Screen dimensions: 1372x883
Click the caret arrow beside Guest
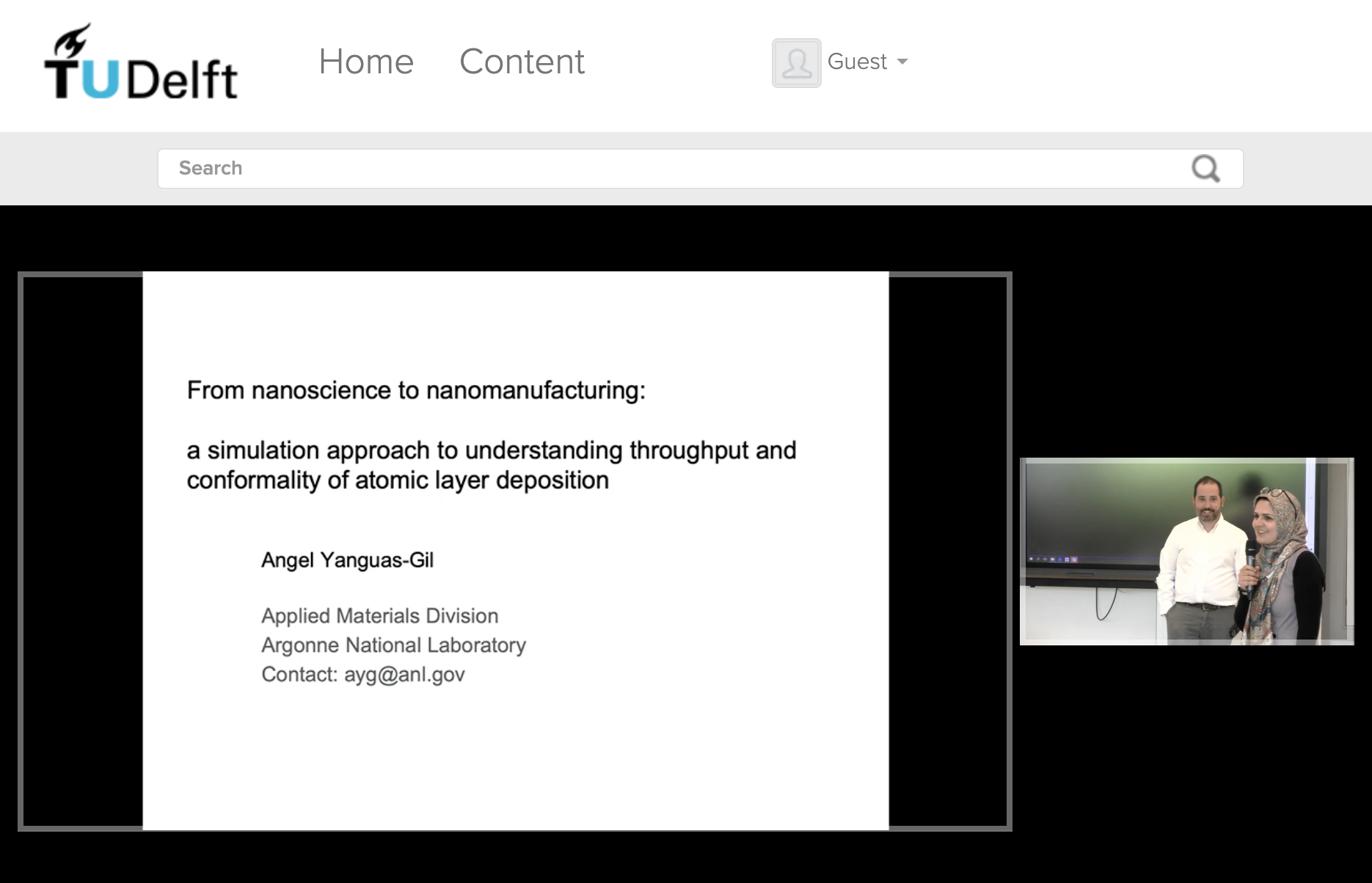[x=902, y=62]
